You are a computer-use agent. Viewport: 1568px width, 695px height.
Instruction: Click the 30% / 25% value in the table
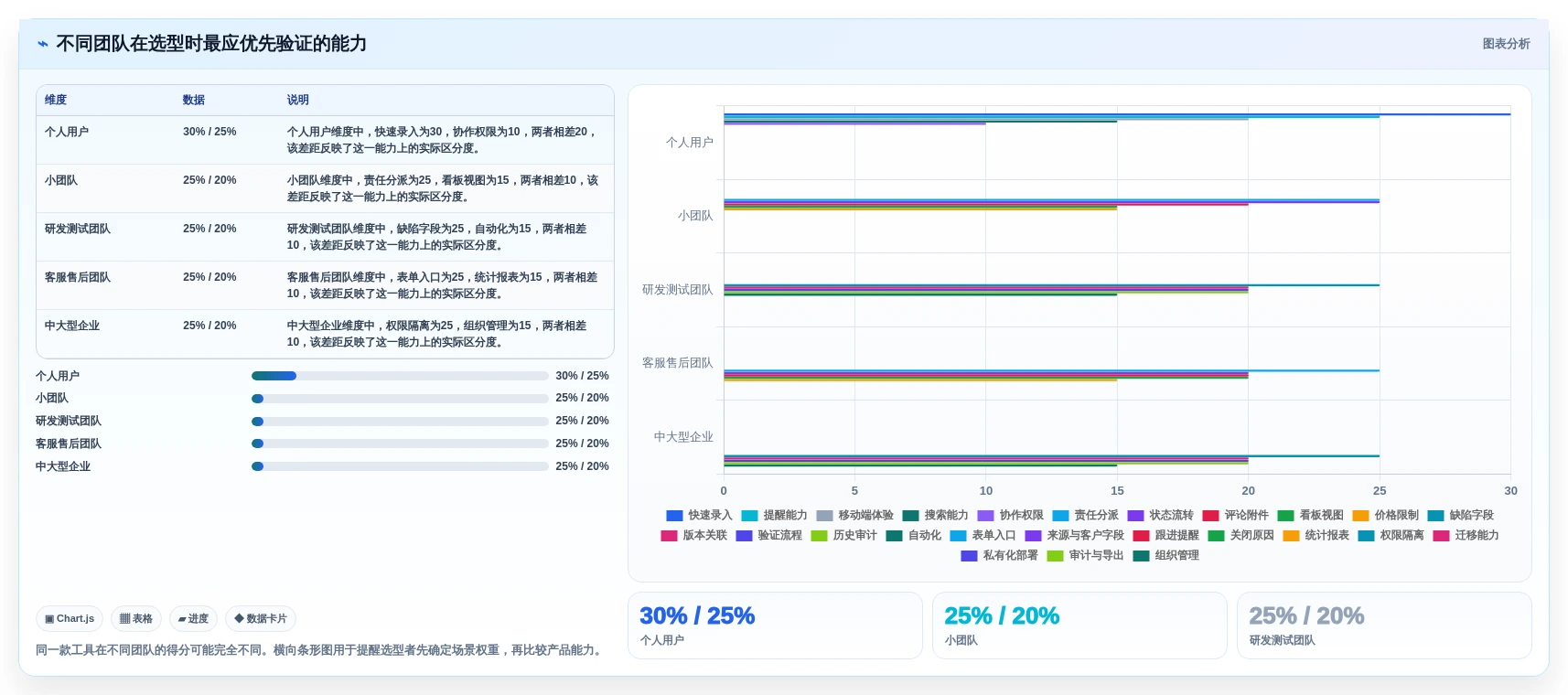click(209, 132)
